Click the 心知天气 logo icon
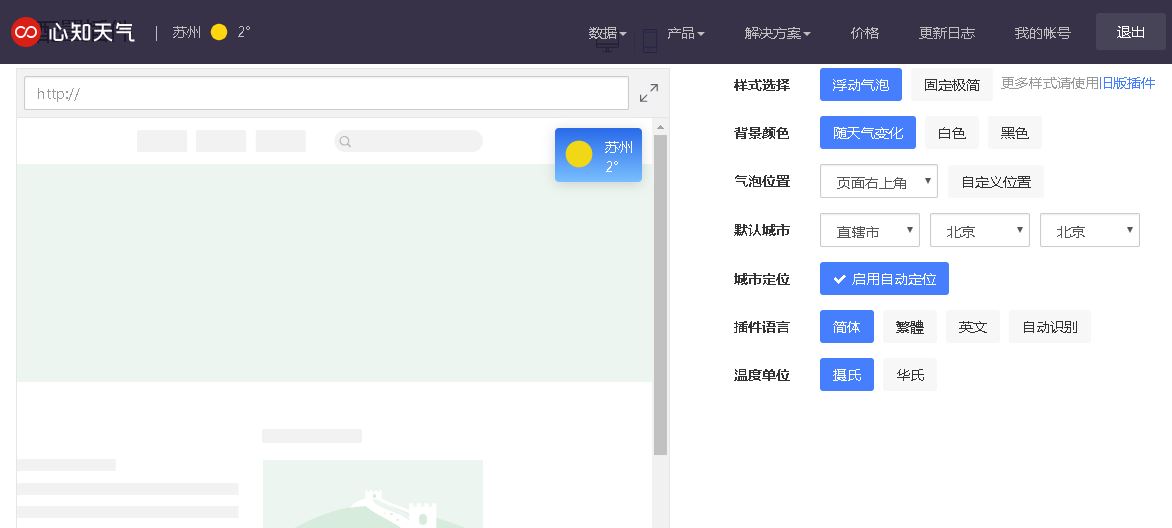The image size is (1172, 528). (x=25, y=32)
